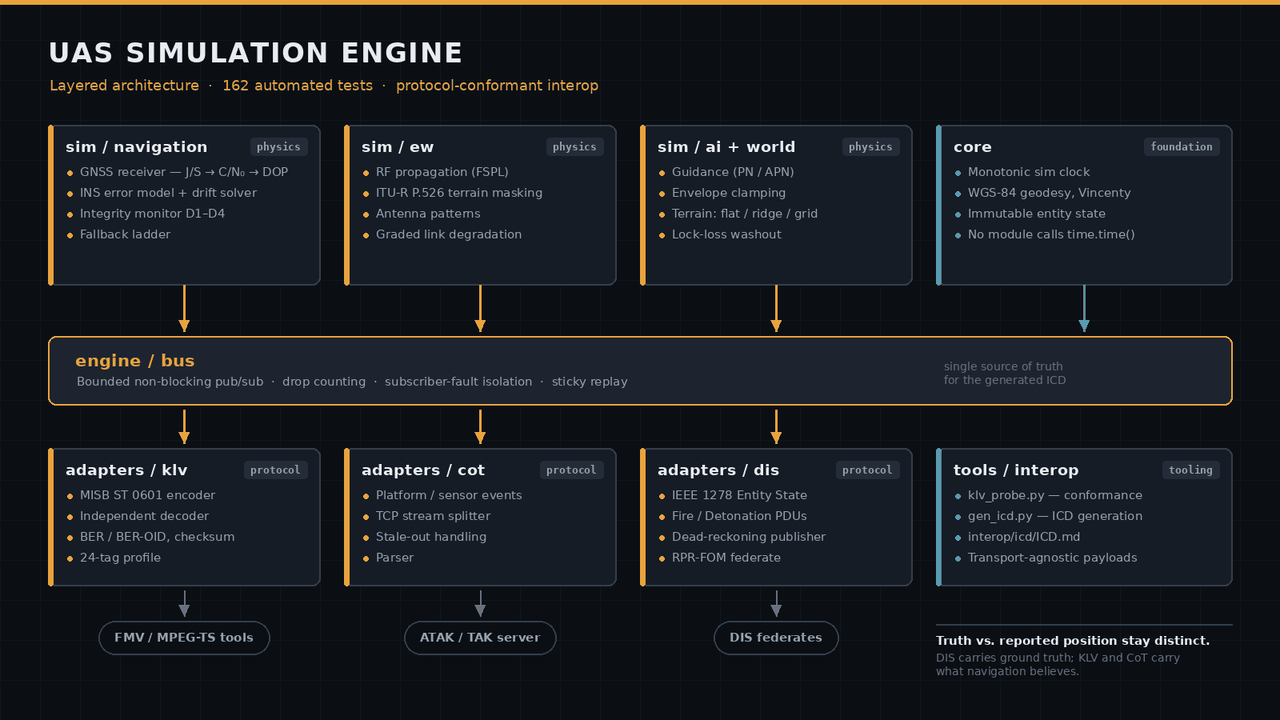The width and height of the screenshot is (1280, 720).
Task: Click the "adapters / klv" card heading
Action: (127, 470)
